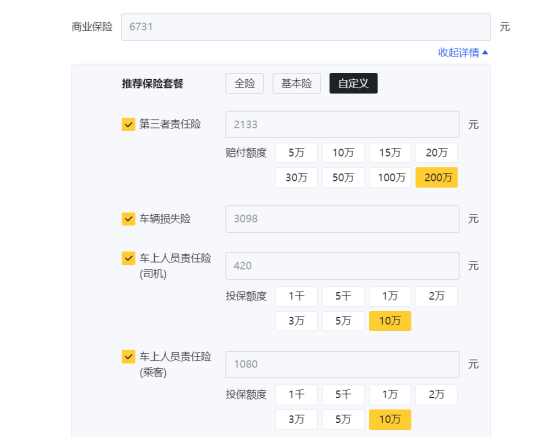
Task: Uncheck 车辆损失险 checkbox
Action: (x=128, y=219)
